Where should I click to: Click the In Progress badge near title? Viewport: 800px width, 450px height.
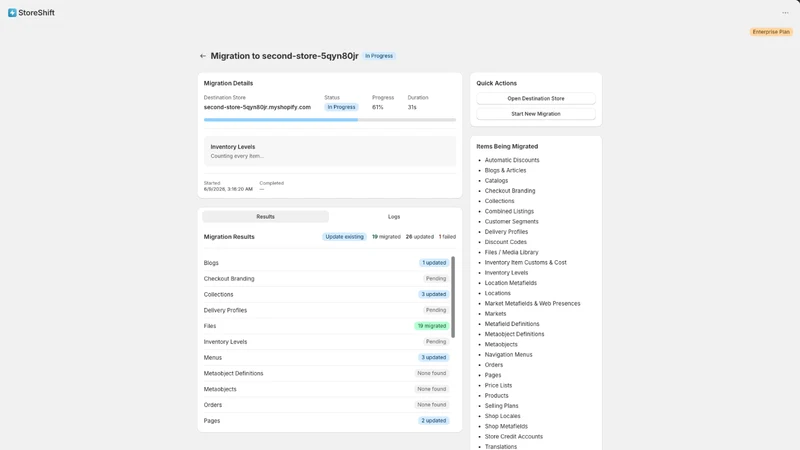379,56
